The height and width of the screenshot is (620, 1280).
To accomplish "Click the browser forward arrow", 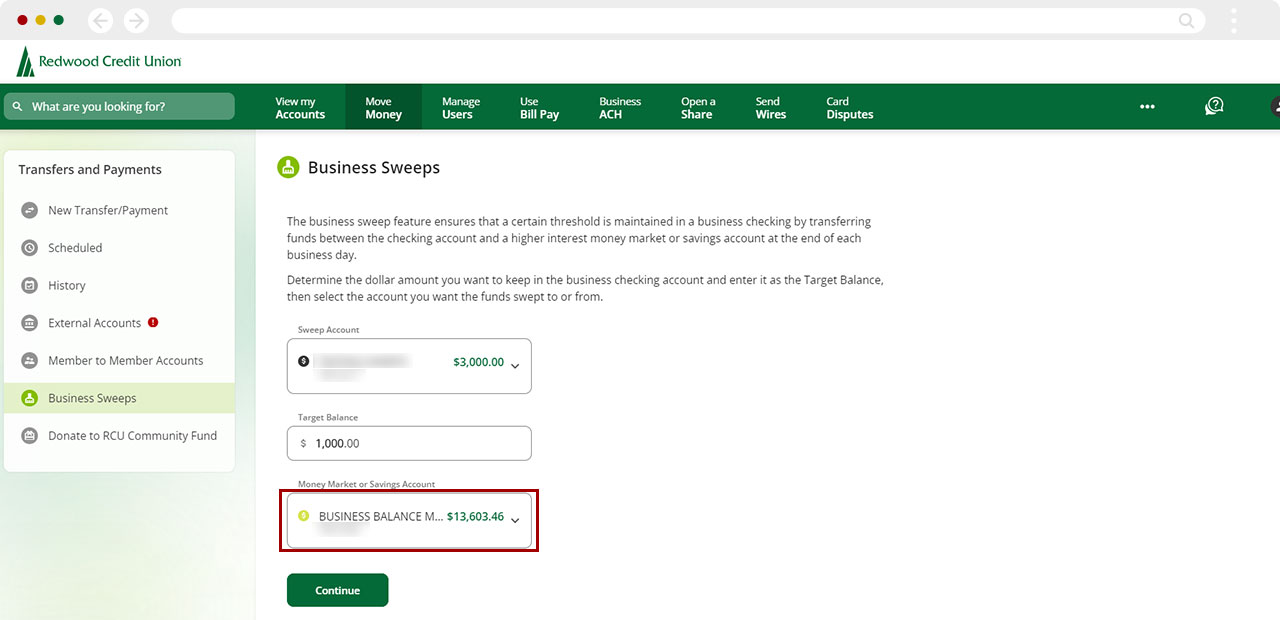I will coord(135,20).
